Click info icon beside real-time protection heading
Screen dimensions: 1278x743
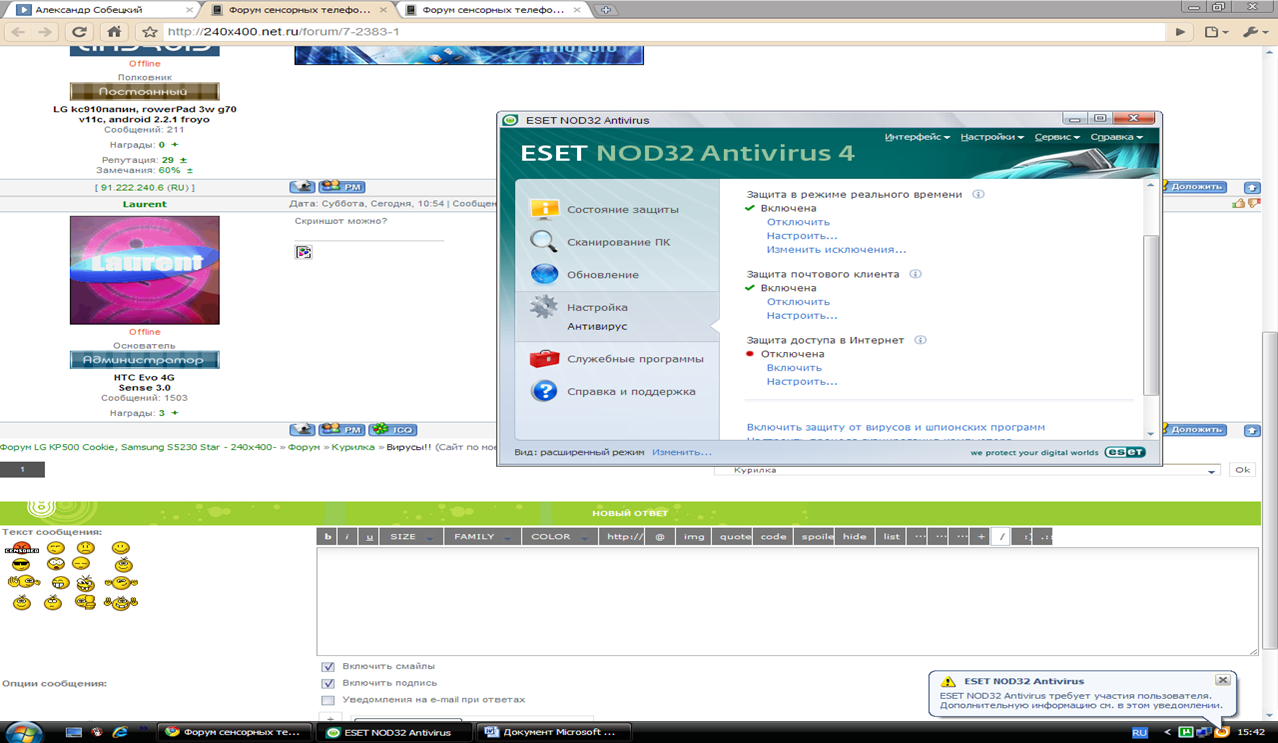[978, 194]
